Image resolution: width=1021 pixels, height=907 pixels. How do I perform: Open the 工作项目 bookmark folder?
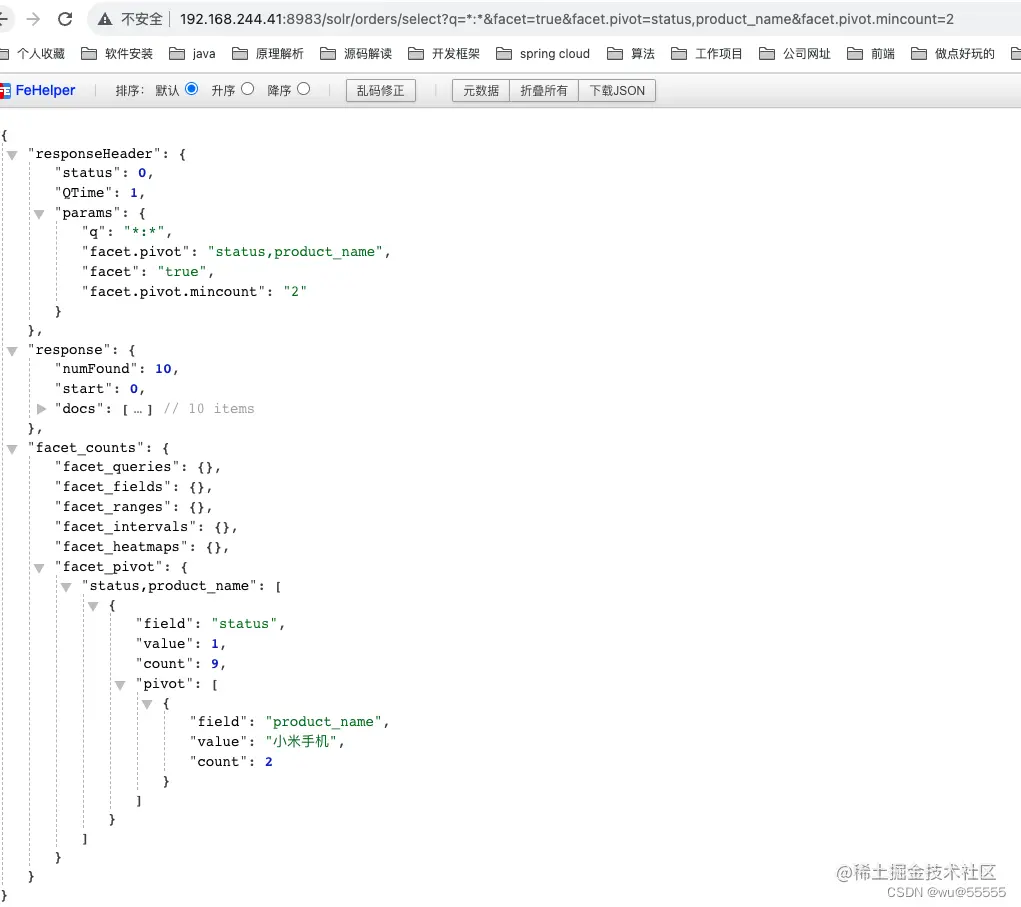click(x=706, y=53)
